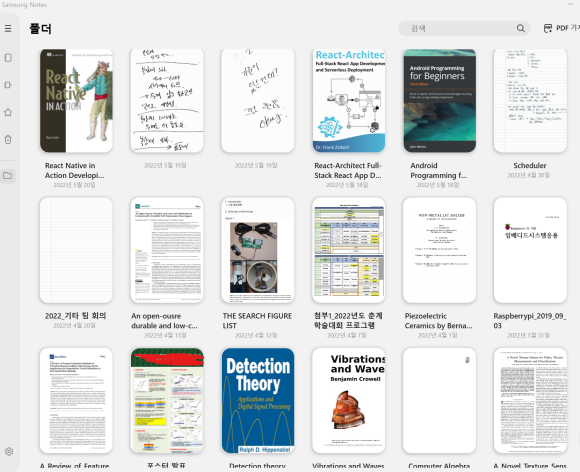
Task: Open Settings gear in sidebar
Action: [x=9, y=451]
